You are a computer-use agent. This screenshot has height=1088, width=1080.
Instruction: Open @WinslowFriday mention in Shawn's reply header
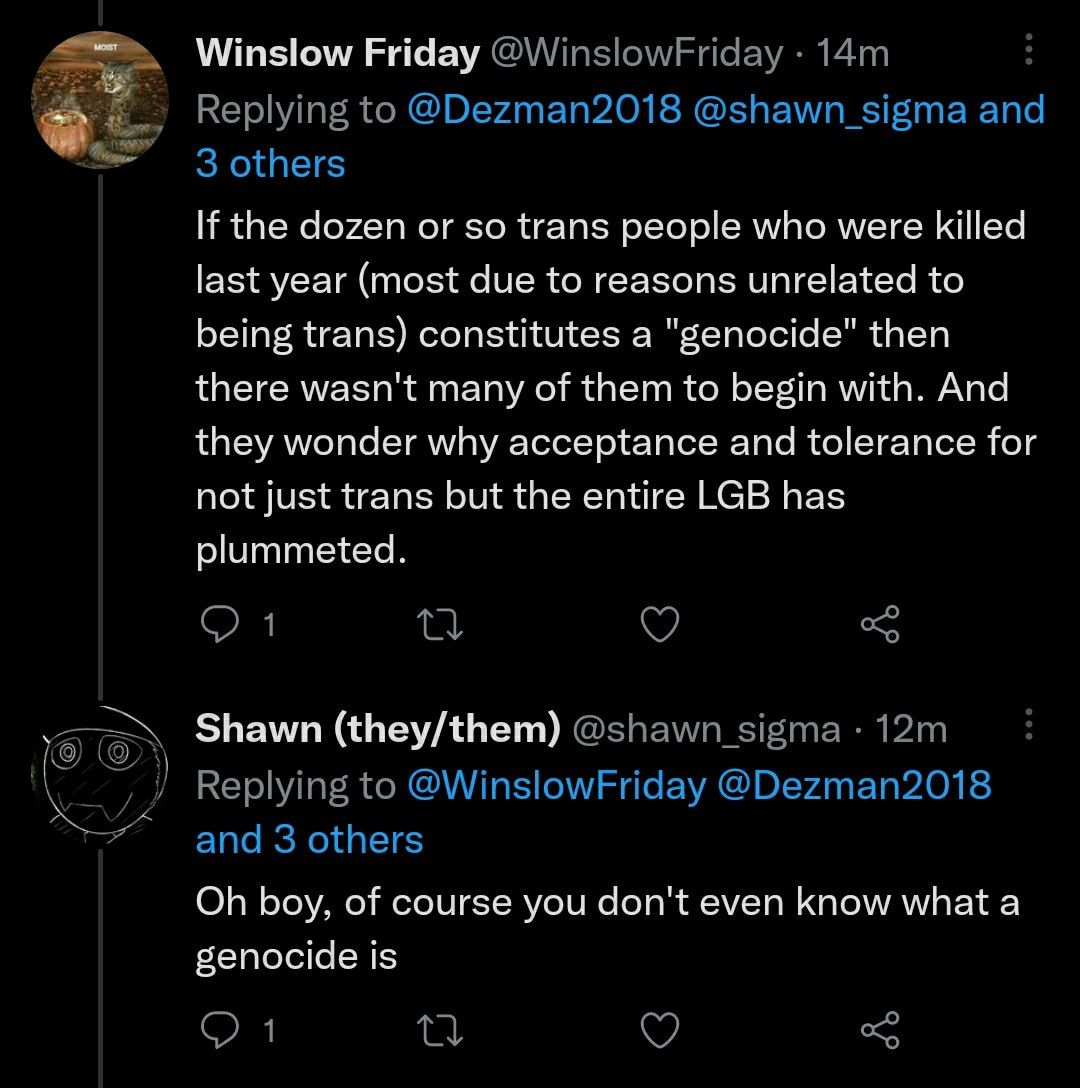555,785
